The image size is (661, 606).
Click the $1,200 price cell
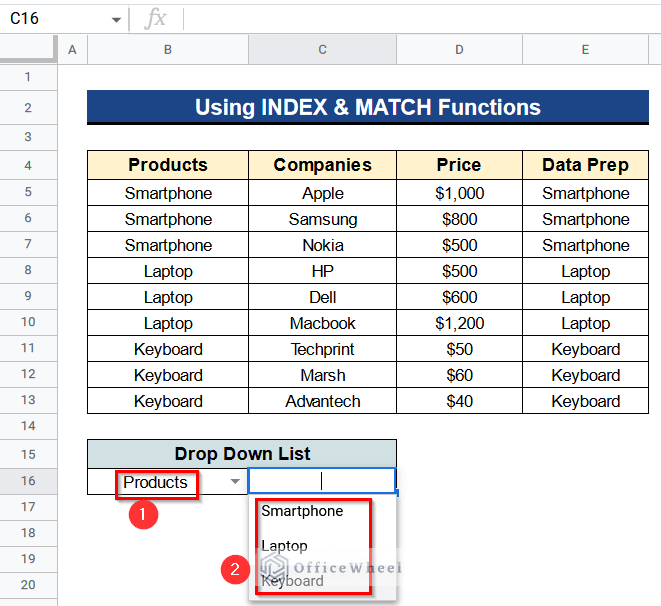[x=459, y=323]
